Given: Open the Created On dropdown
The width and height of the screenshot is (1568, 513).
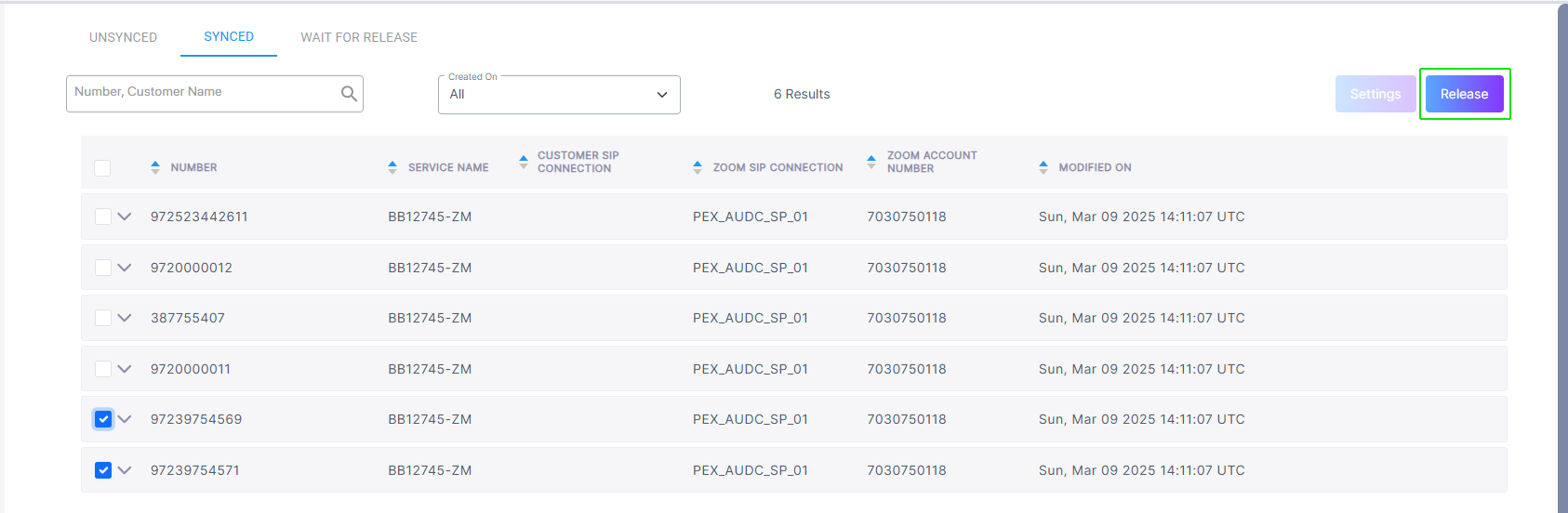Looking at the screenshot, I should 559,95.
